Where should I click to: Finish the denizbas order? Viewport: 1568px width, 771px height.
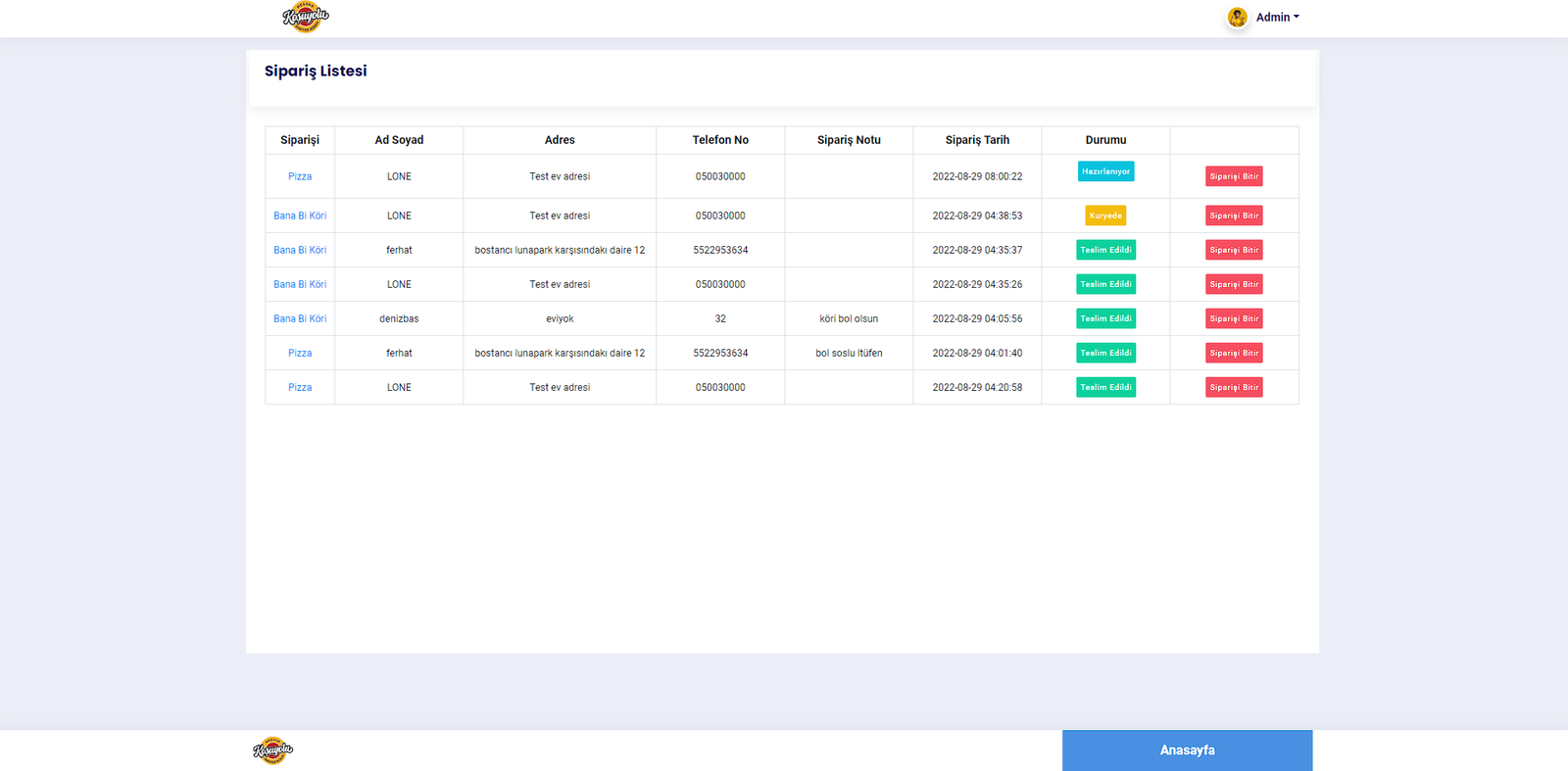[x=1234, y=318]
